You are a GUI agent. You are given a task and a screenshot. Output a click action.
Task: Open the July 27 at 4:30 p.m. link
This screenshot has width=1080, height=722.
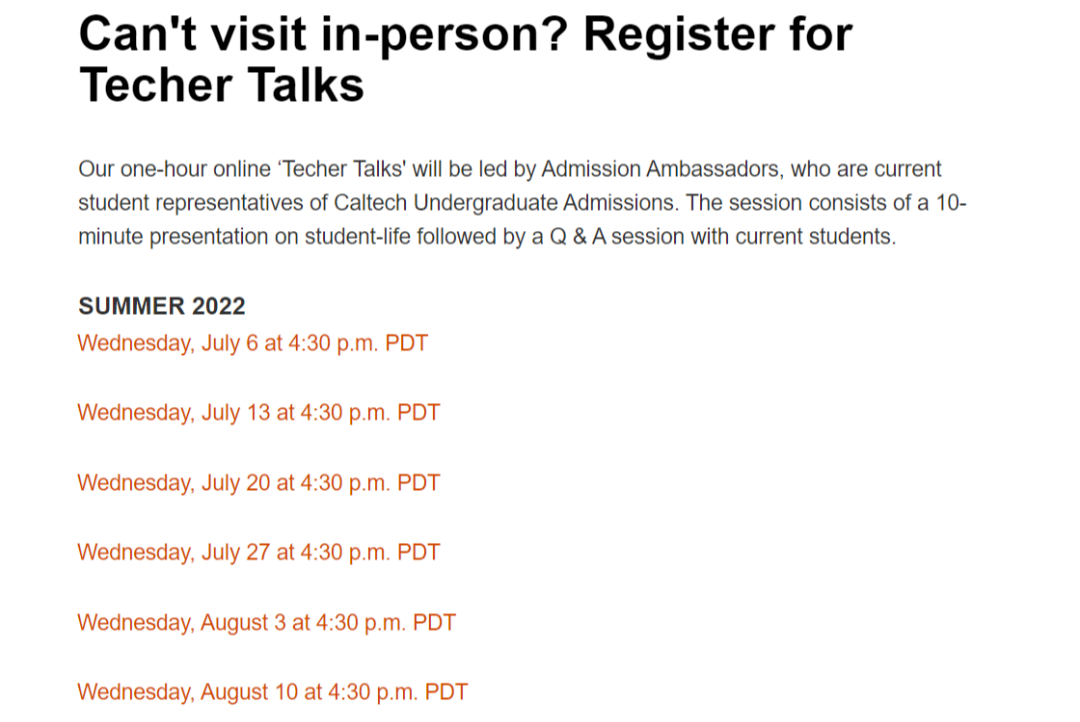coord(258,552)
